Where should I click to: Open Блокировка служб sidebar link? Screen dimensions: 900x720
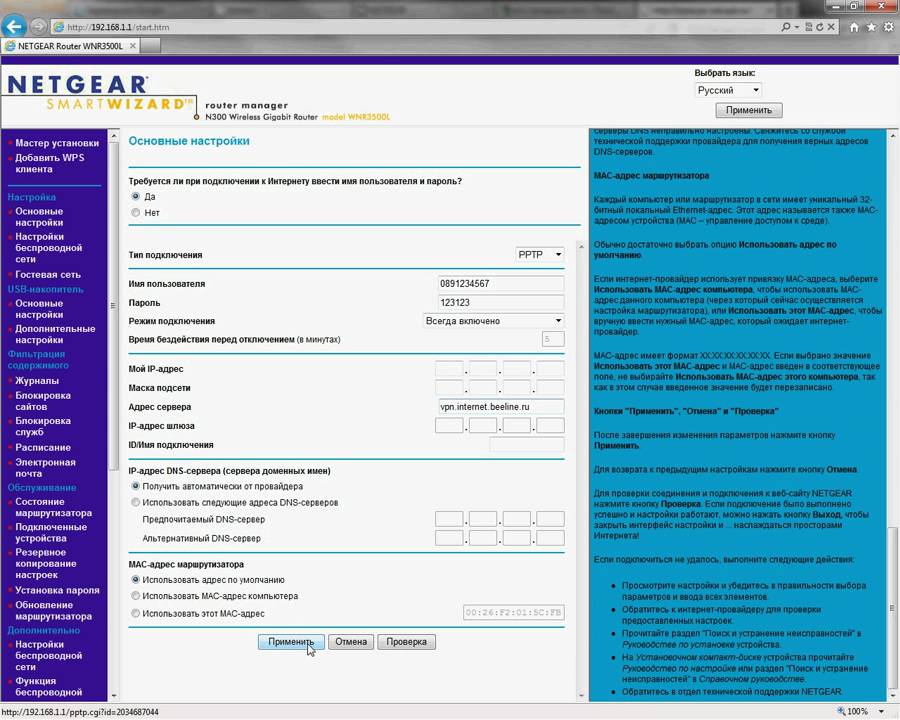click(43, 426)
